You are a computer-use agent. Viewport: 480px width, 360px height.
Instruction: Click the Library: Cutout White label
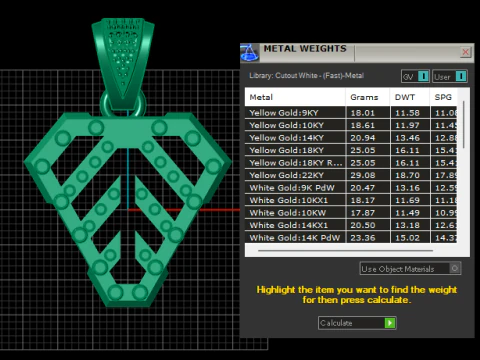306,76
